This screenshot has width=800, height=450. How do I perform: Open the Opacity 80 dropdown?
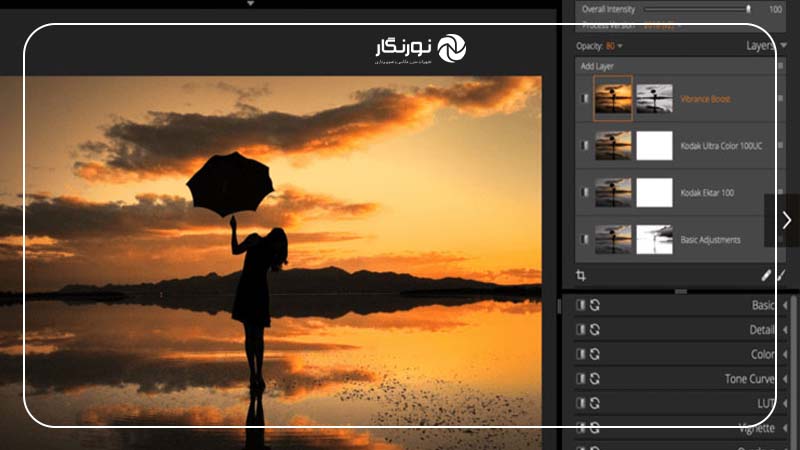coord(614,46)
